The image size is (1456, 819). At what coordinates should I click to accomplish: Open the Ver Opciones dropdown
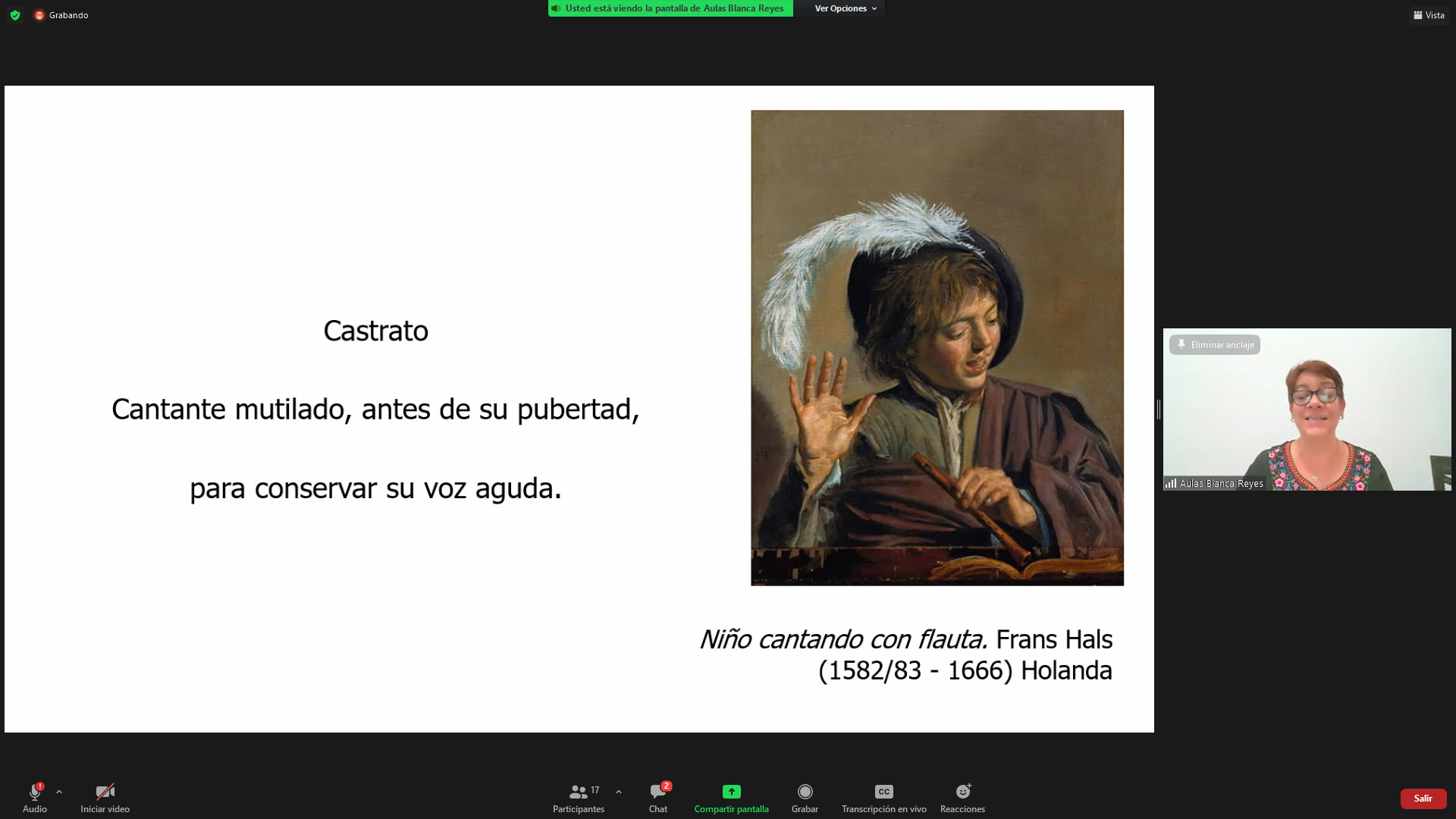click(x=846, y=8)
